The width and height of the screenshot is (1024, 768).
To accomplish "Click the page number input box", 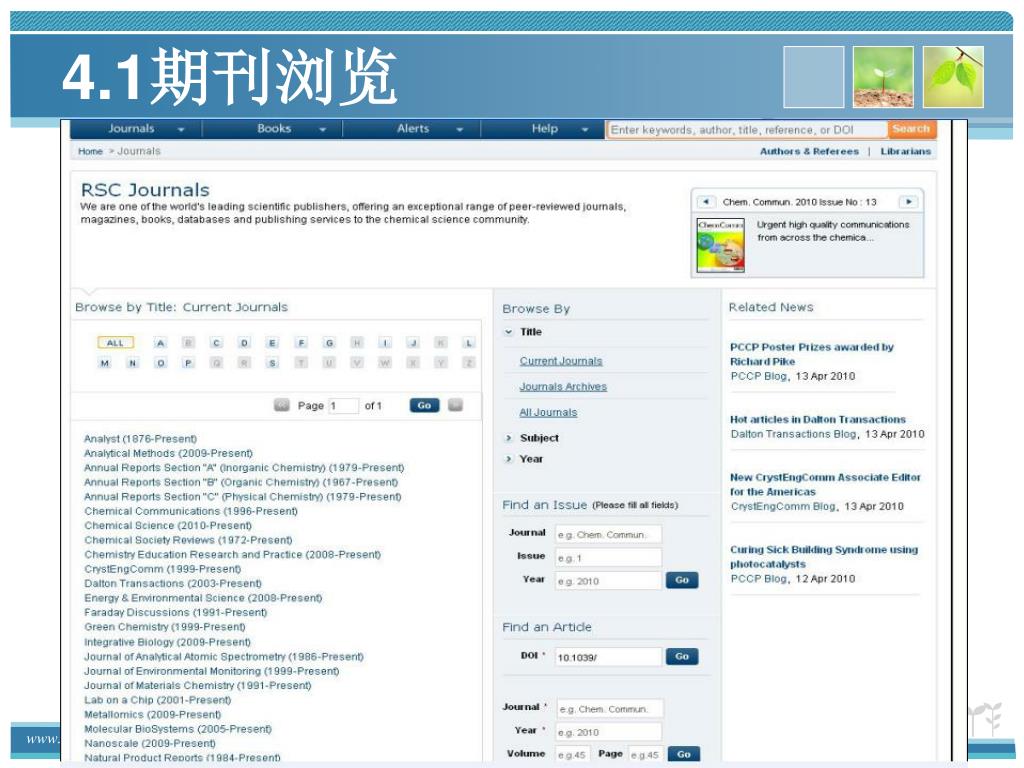I will pos(344,406).
